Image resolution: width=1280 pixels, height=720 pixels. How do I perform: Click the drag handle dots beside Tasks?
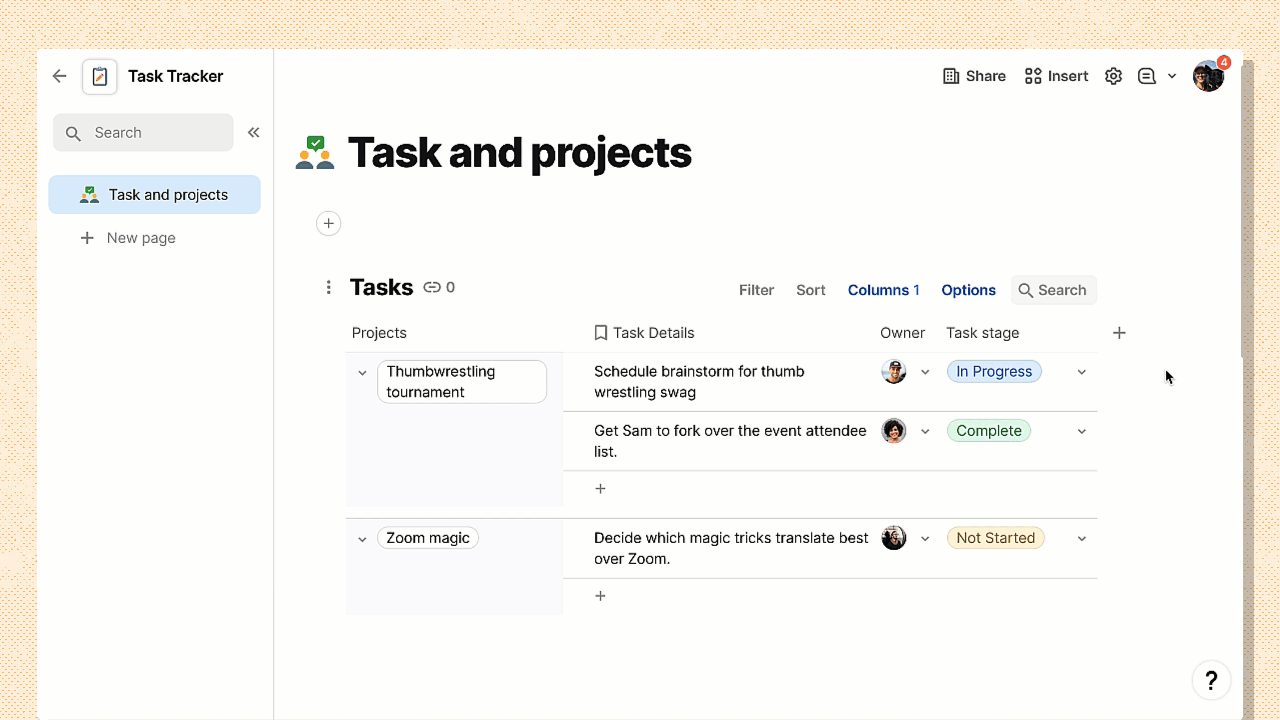coord(328,287)
